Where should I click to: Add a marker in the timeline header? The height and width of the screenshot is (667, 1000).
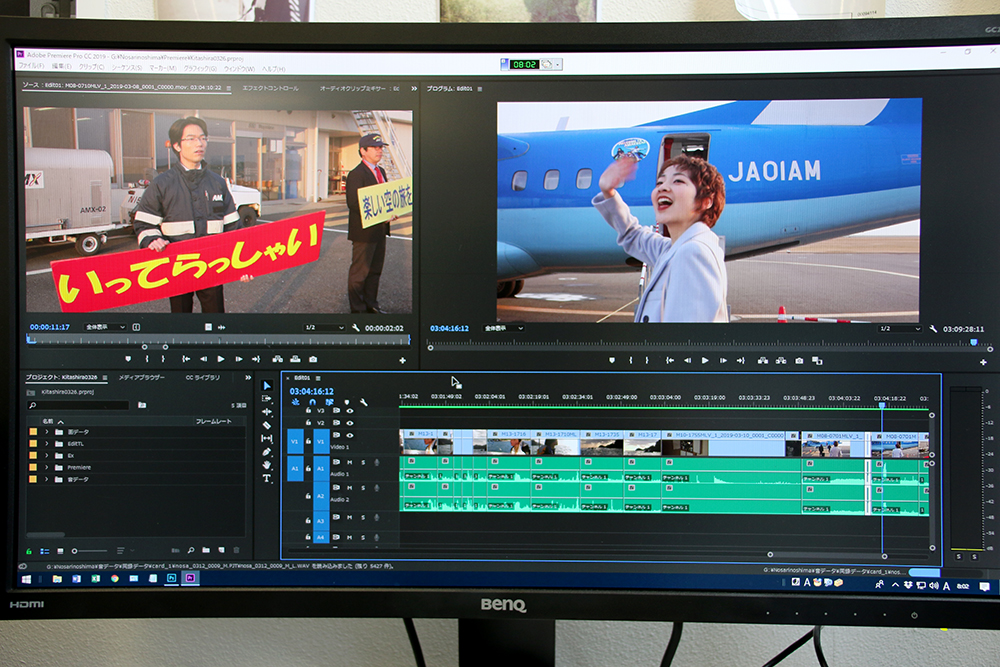click(347, 402)
